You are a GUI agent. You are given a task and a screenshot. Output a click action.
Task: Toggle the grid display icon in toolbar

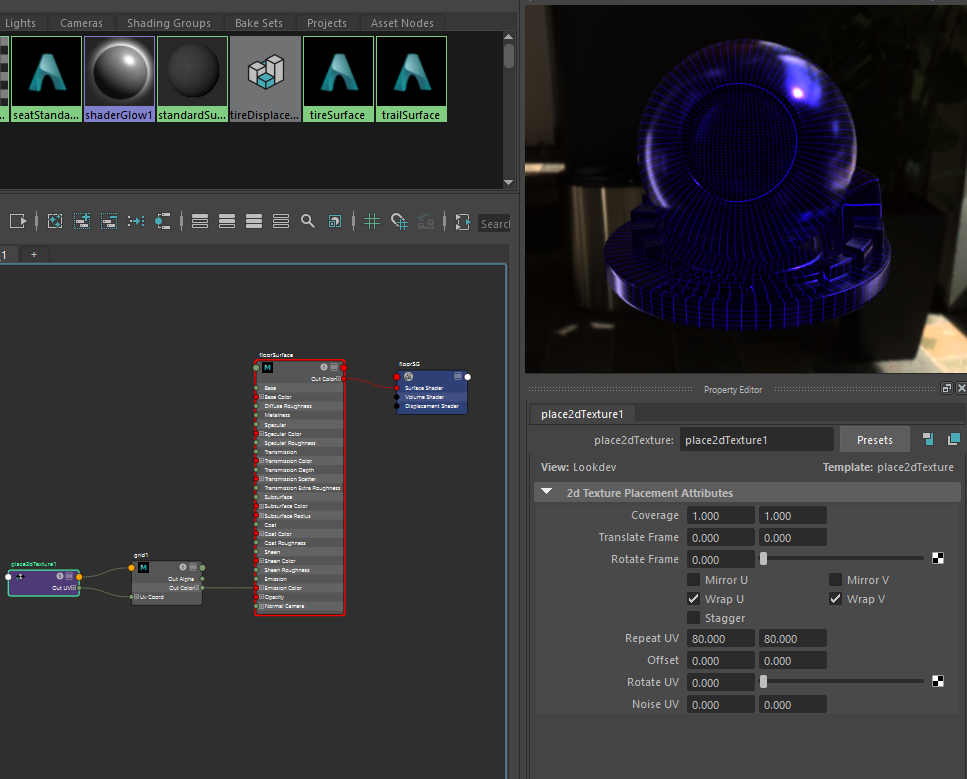tap(372, 221)
